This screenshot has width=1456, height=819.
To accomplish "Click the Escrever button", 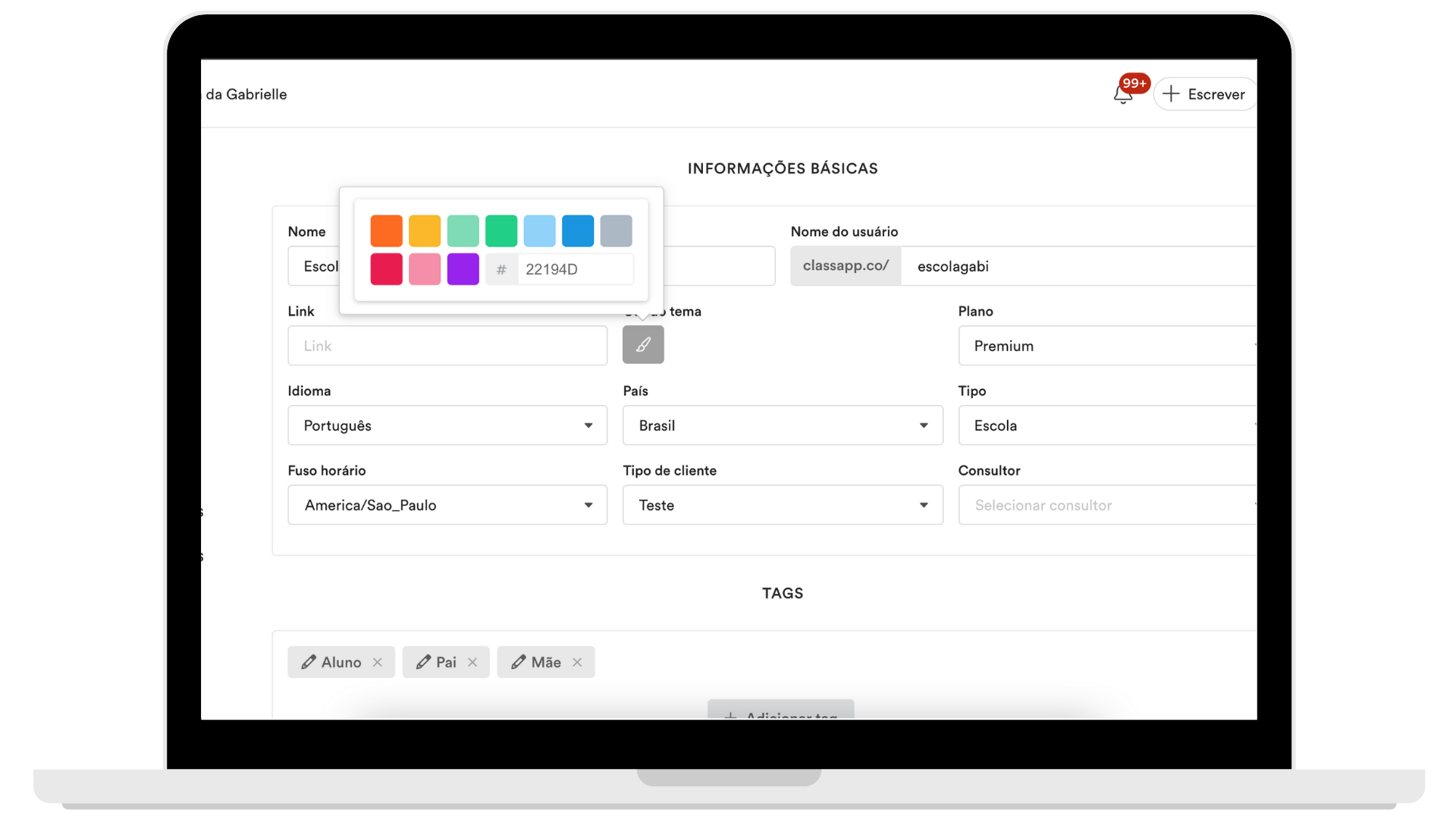I will coord(1205,94).
